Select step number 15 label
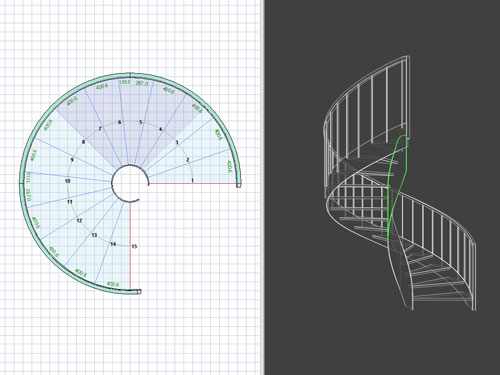The width and height of the screenshot is (500, 375). tap(134, 246)
